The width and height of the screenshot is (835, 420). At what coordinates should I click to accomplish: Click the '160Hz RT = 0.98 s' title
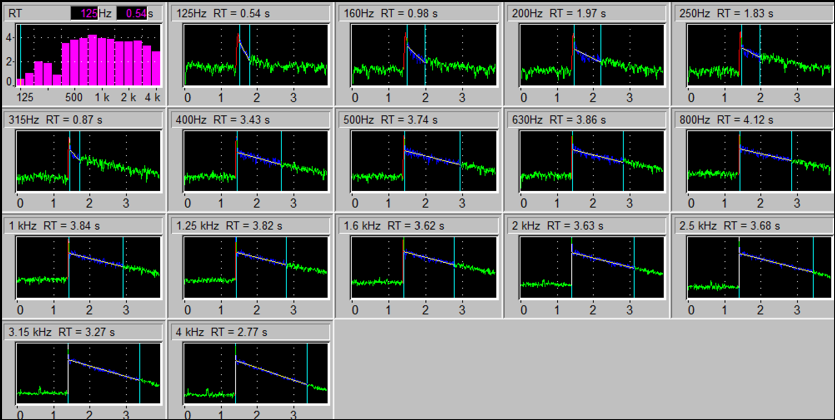(x=391, y=13)
